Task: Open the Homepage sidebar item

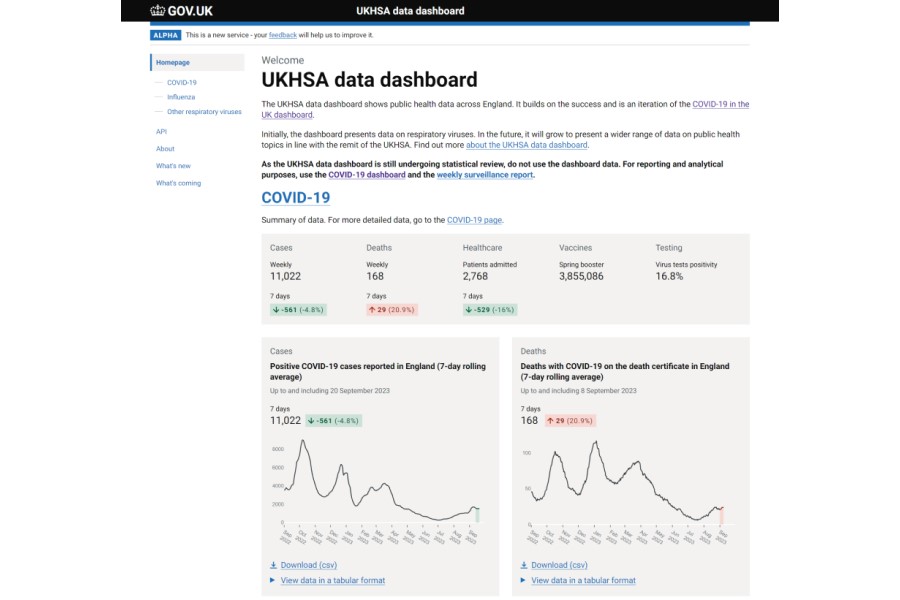Action: tap(197, 62)
